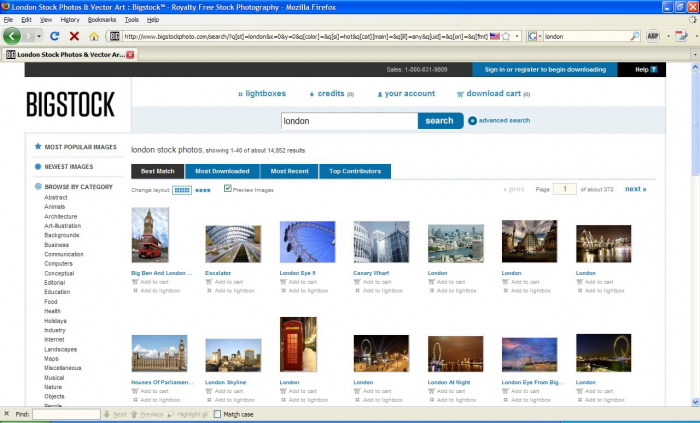Stop loading with the red X icon
The width and height of the screenshot is (700, 423).
click(74, 36)
